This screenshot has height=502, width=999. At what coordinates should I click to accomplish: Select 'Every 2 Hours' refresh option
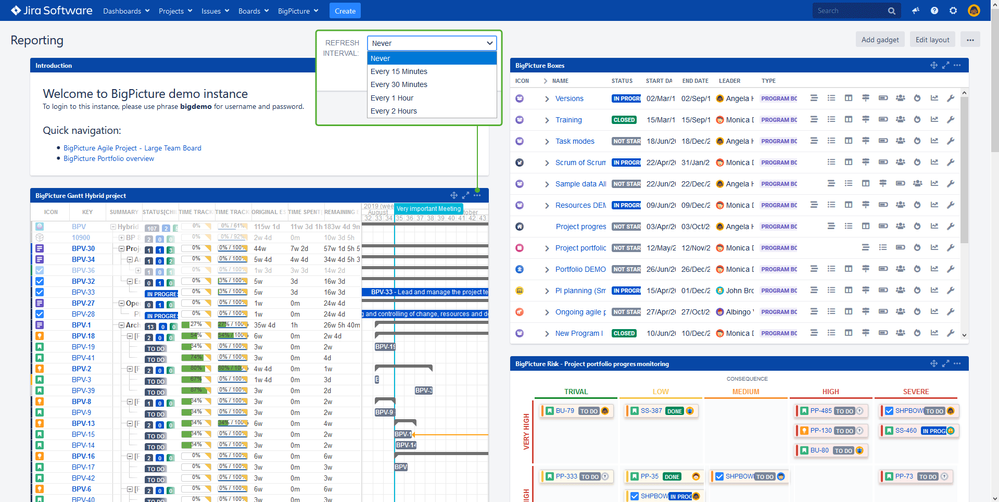click(432, 111)
